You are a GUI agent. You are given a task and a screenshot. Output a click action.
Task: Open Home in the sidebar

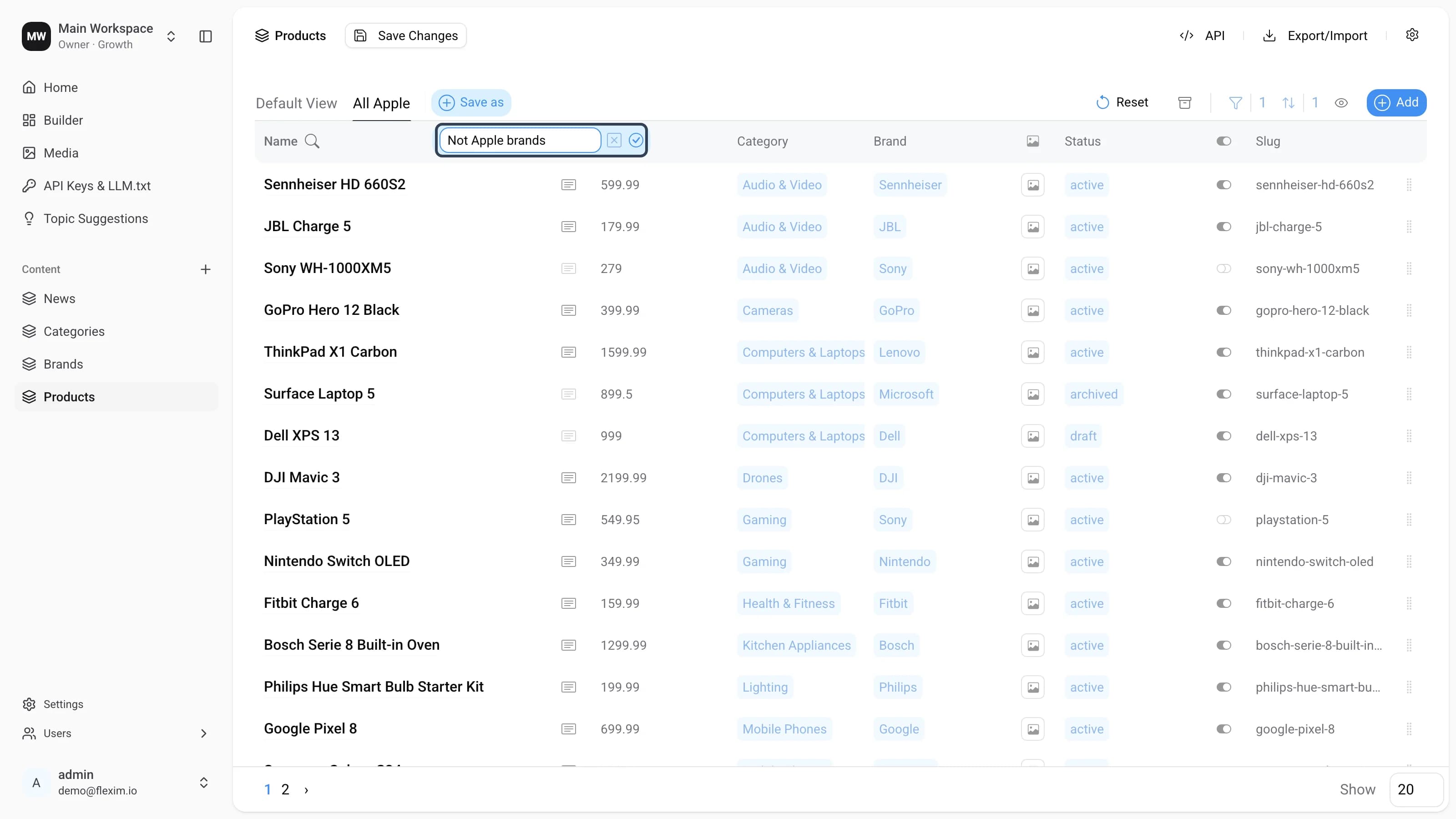click(116, 87)
